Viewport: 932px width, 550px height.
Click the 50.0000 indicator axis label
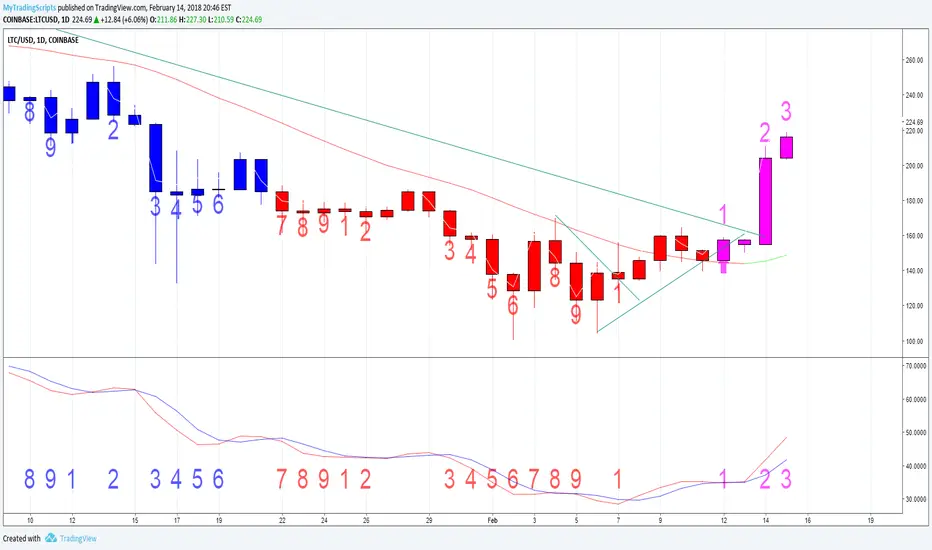(x=915, y=432)
